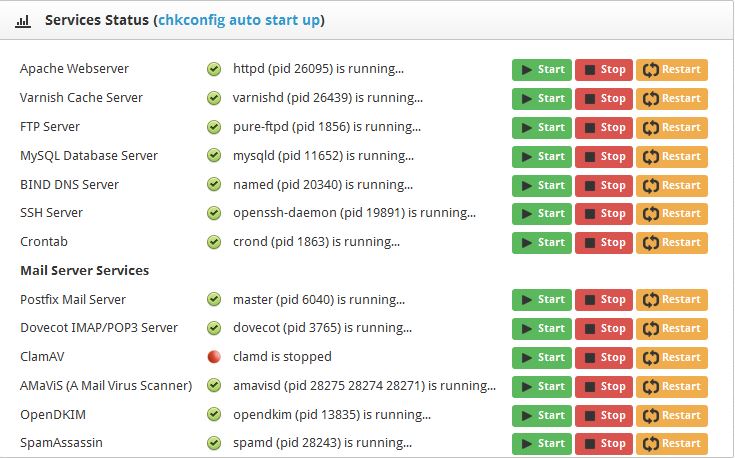This screenshot has height=458, width=735.
Task: Restart the Apache Webserver
Action: pyautogui.click(x=672, y=70)
